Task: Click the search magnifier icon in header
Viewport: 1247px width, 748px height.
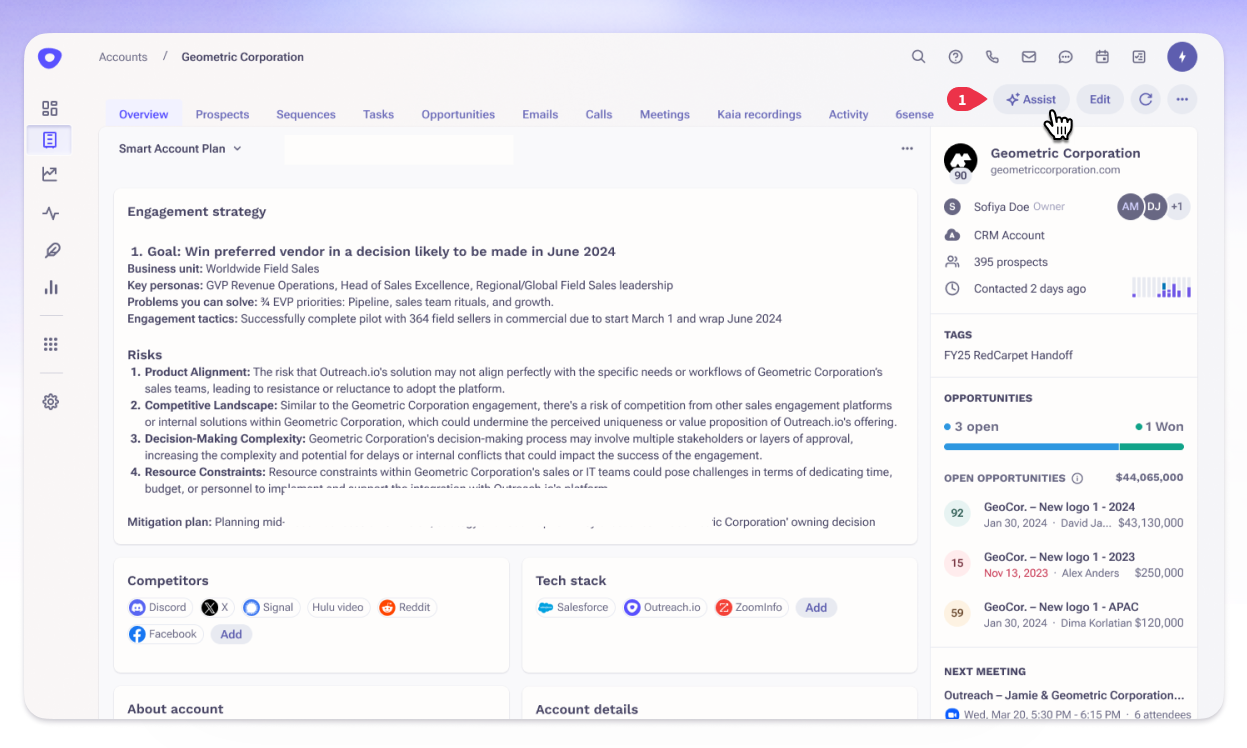Action: click(x=918, y=57)
